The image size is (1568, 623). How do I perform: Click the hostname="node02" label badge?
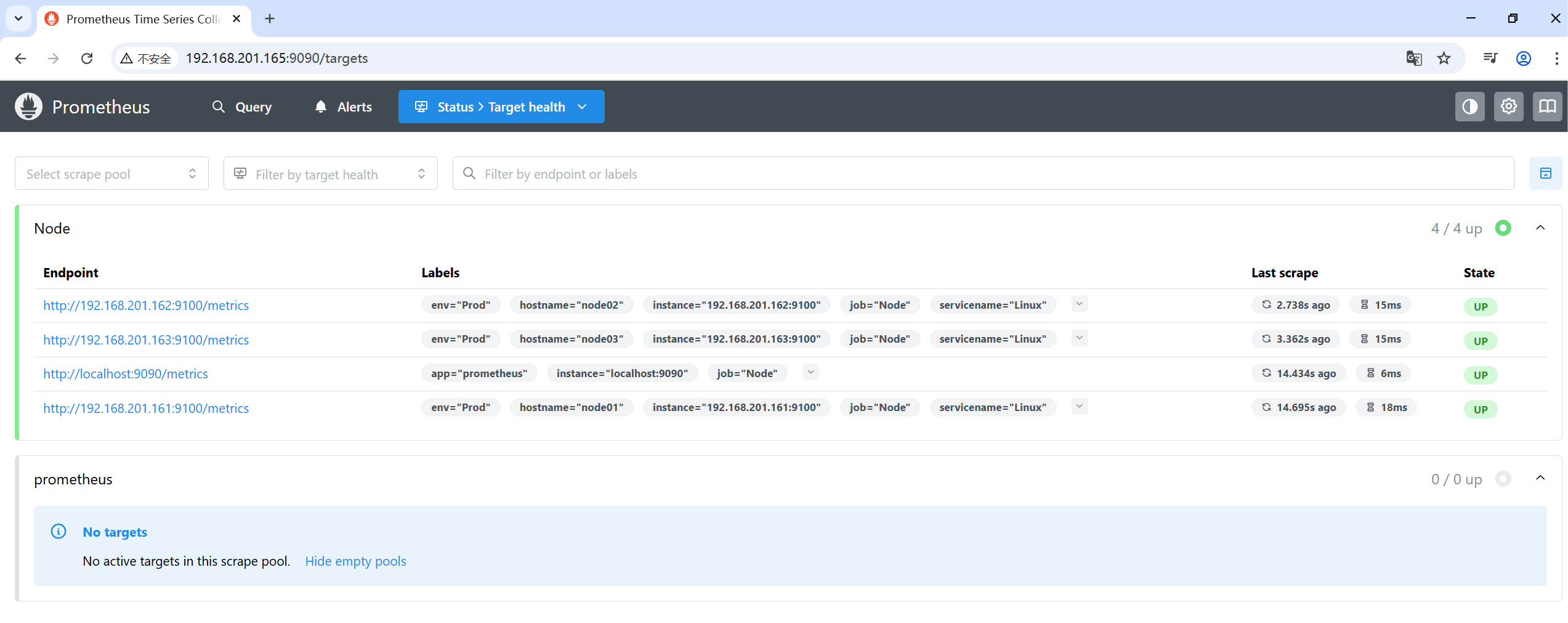coord(571,305)
